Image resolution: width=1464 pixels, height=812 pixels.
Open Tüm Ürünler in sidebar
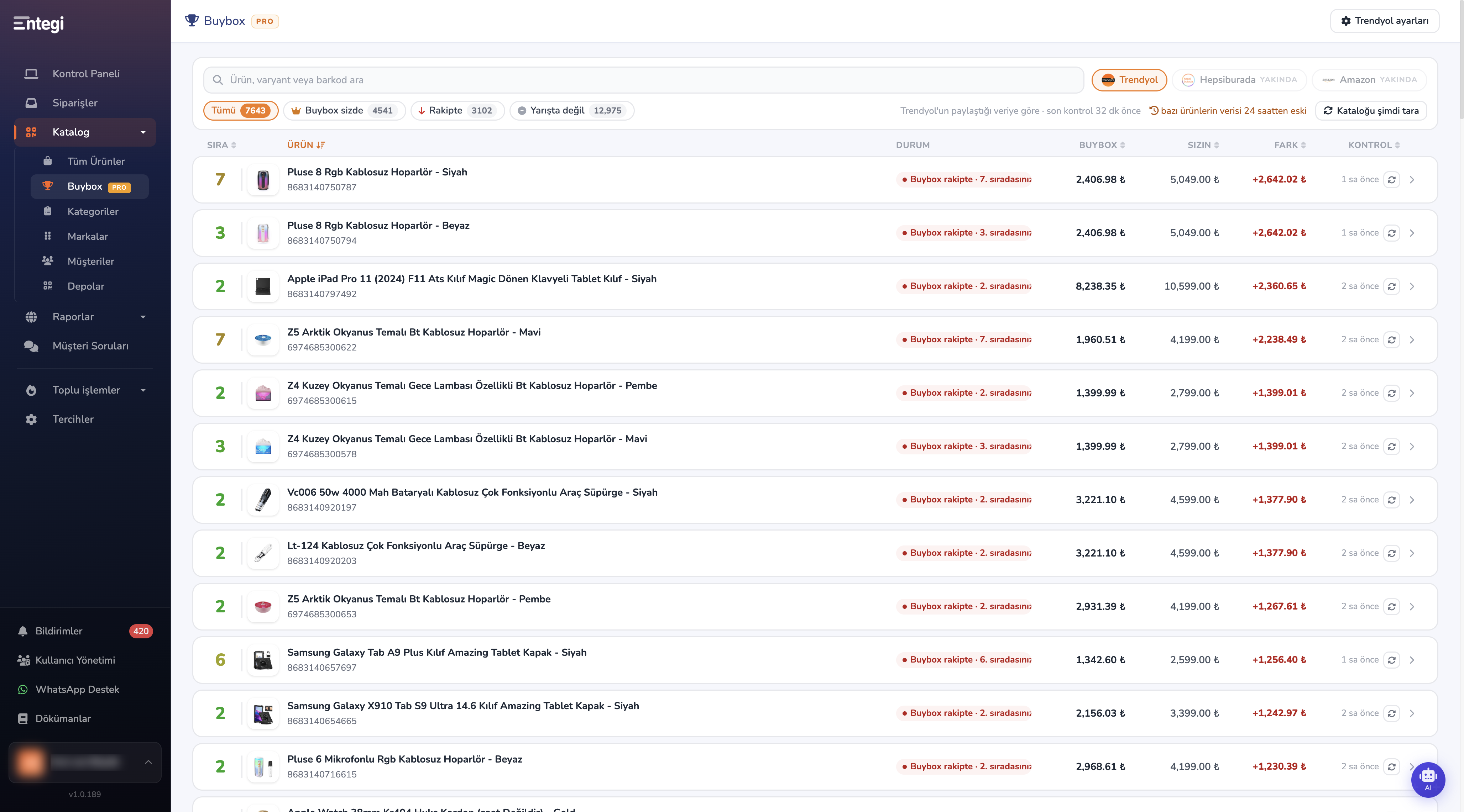click(96, 161)
